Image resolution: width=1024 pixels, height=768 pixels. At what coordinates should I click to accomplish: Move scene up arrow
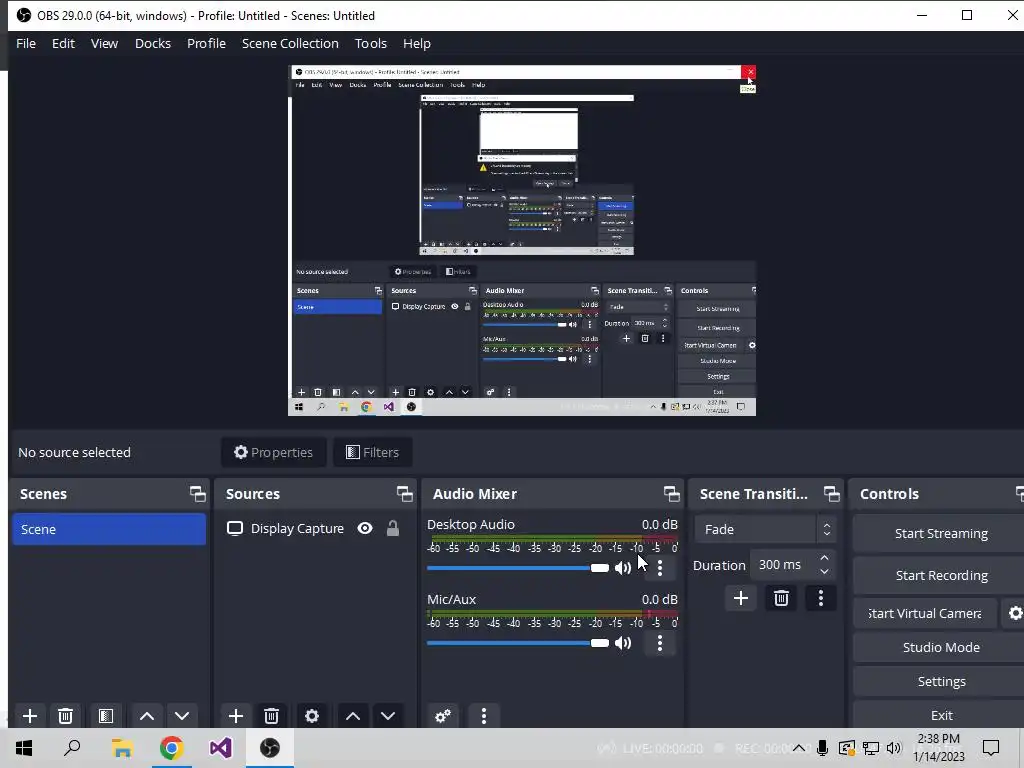click(x=147, y=716)
